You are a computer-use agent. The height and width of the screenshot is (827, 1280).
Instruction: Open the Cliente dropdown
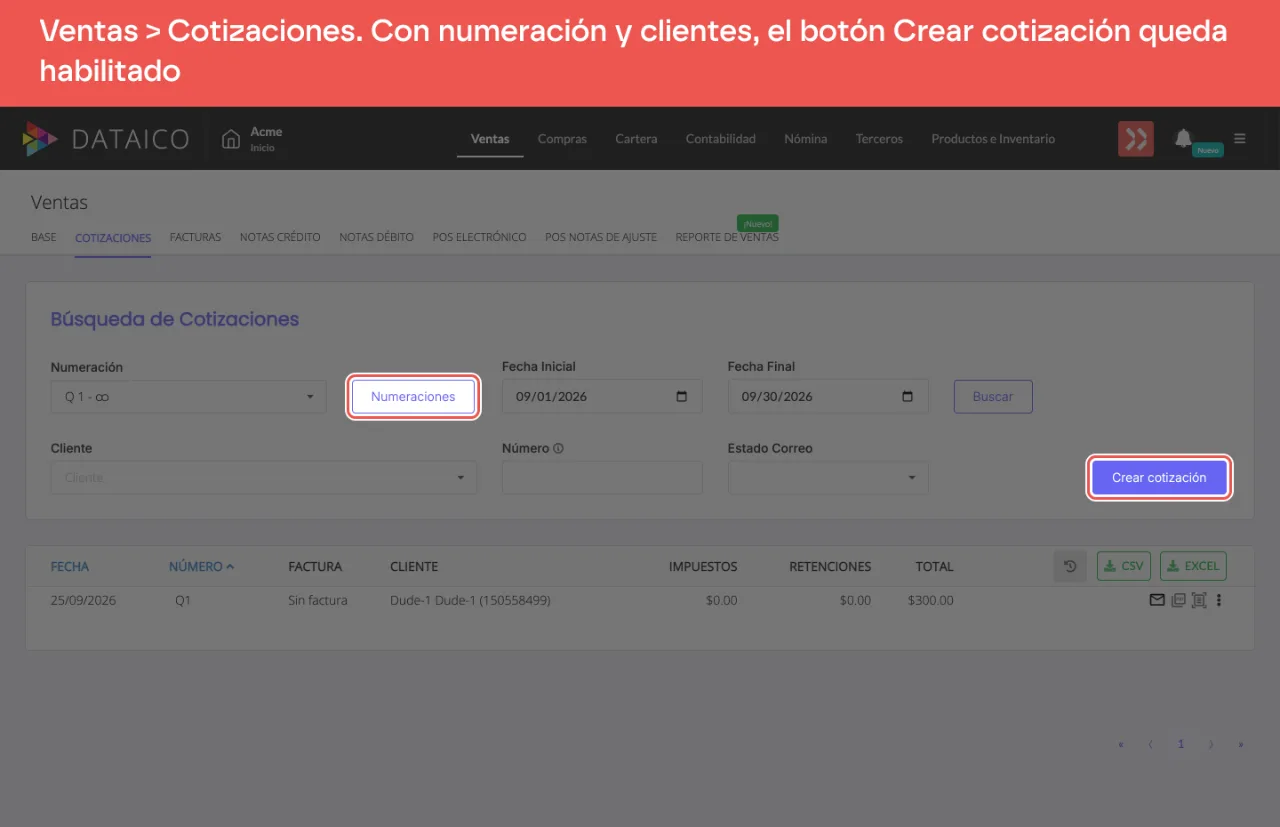264,477
